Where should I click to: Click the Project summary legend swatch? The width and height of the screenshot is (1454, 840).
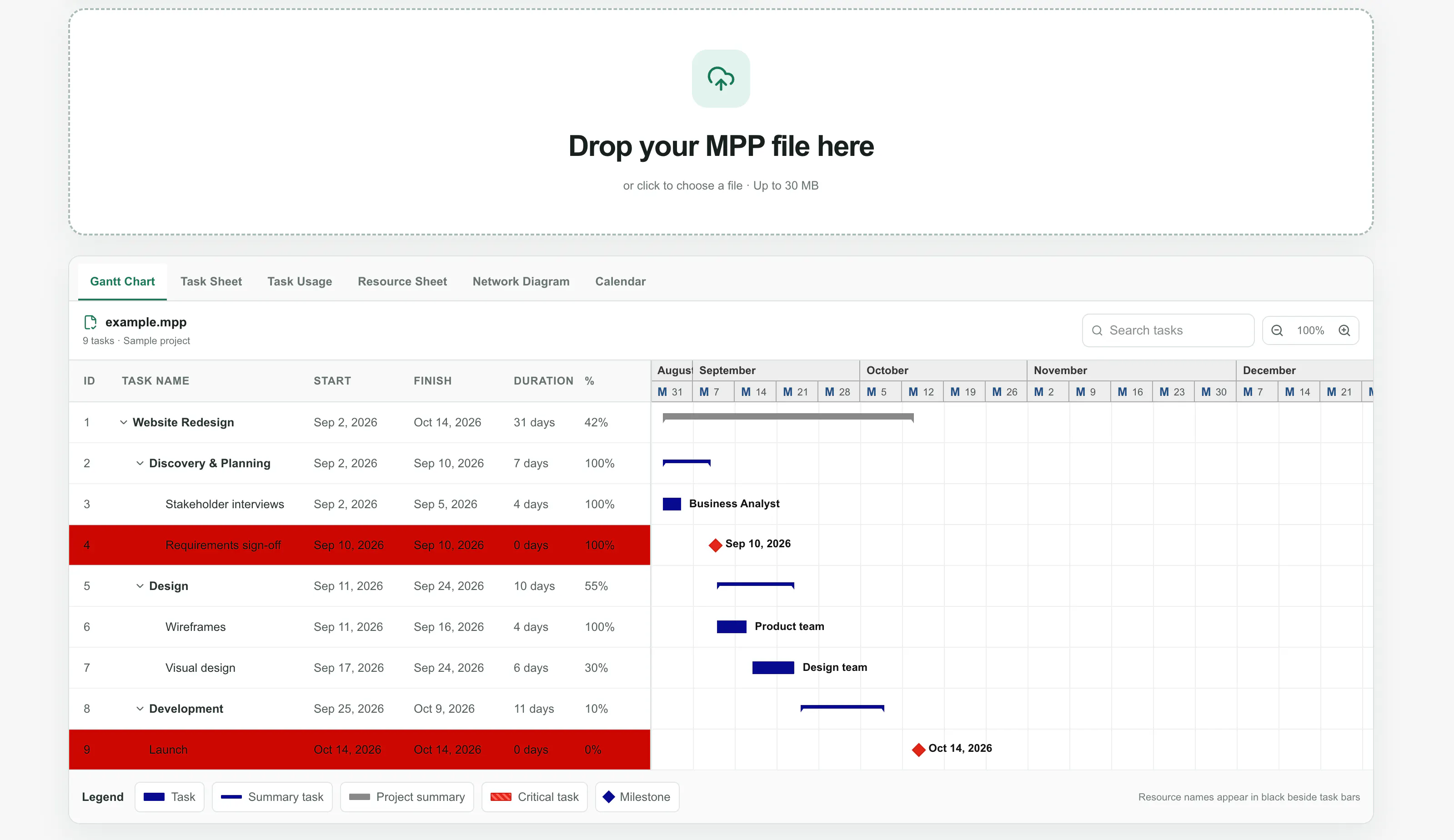click(360, 797)
